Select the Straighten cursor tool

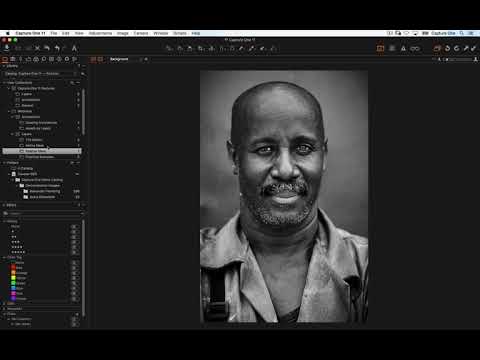(211, 49)
